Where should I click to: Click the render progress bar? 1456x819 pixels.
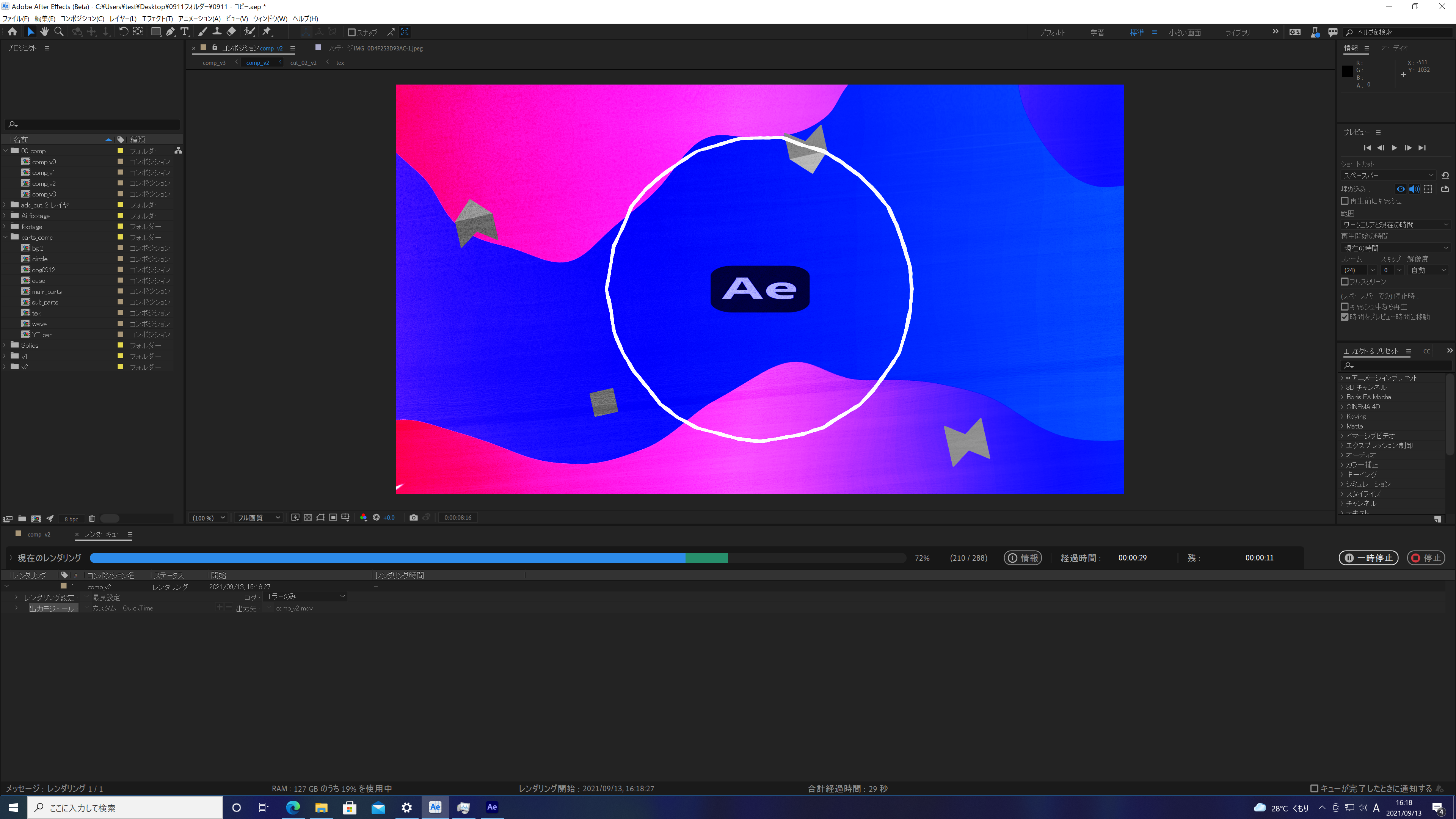pyautogui.click(x=498, y=558)
